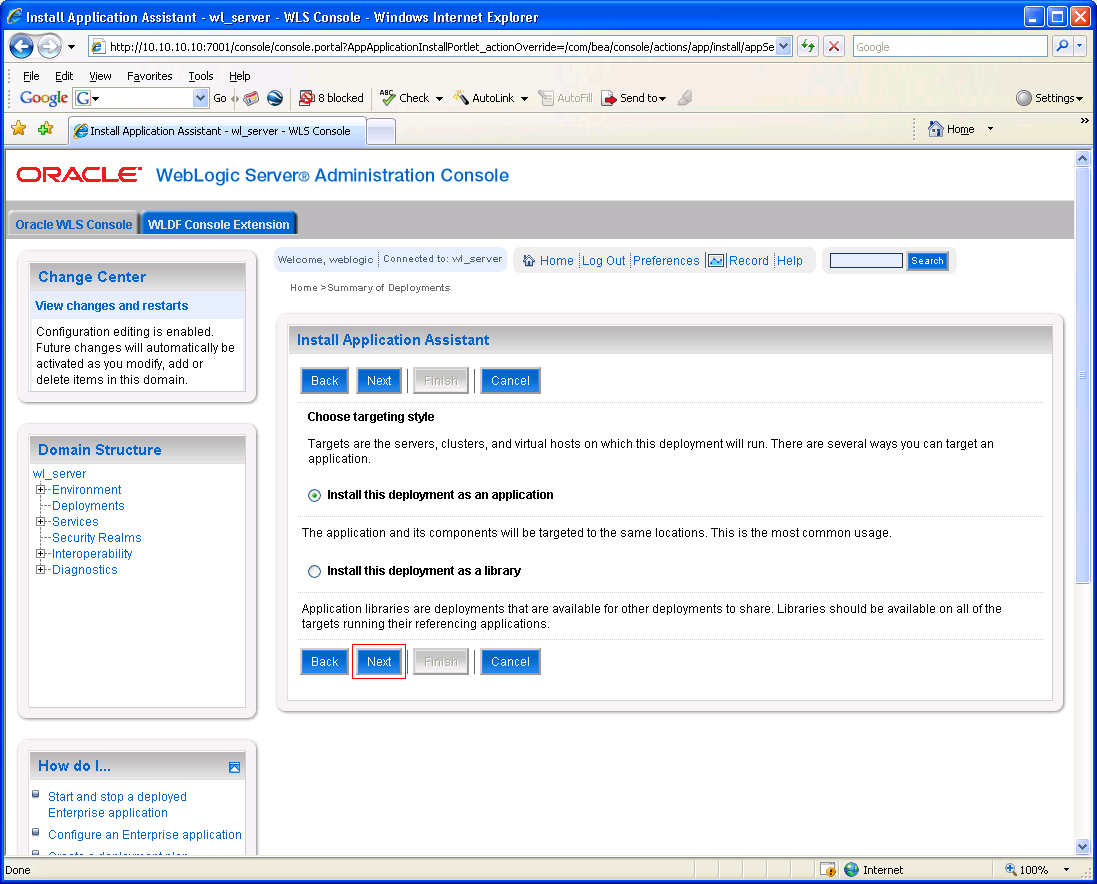
Task: Click the AutoFill toolbar icon
Action: [546, 98]
